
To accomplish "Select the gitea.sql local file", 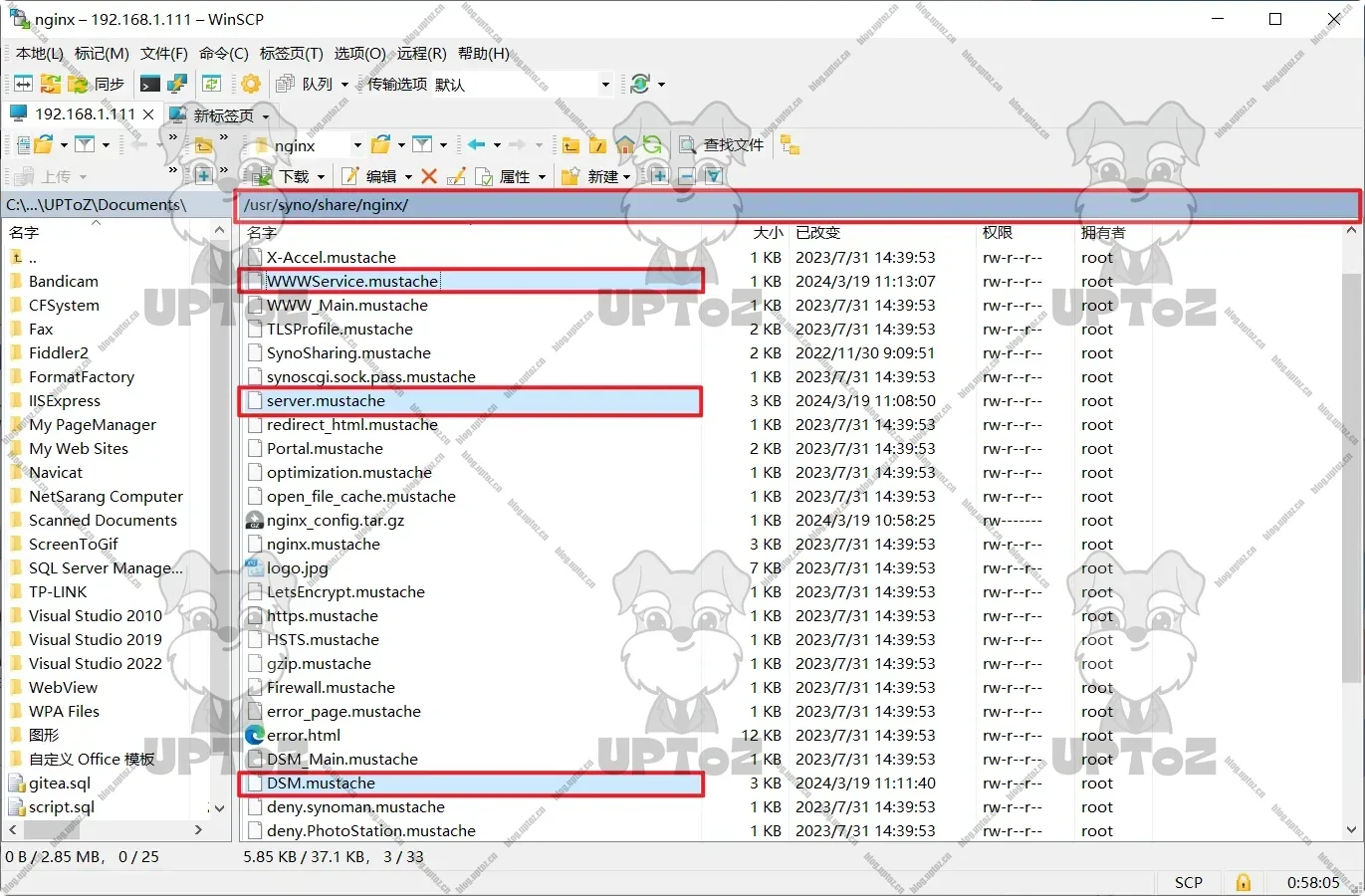I will coord(59,784).
